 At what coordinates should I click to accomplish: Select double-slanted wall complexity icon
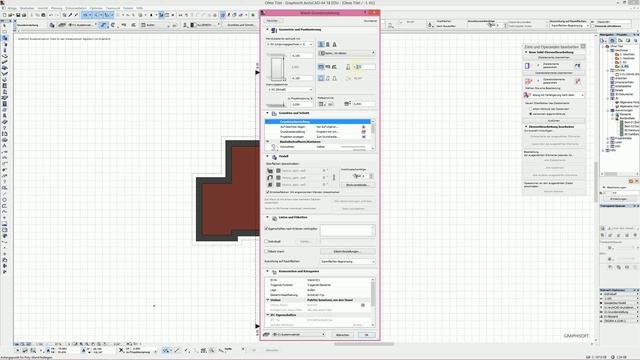click(334, 78)
